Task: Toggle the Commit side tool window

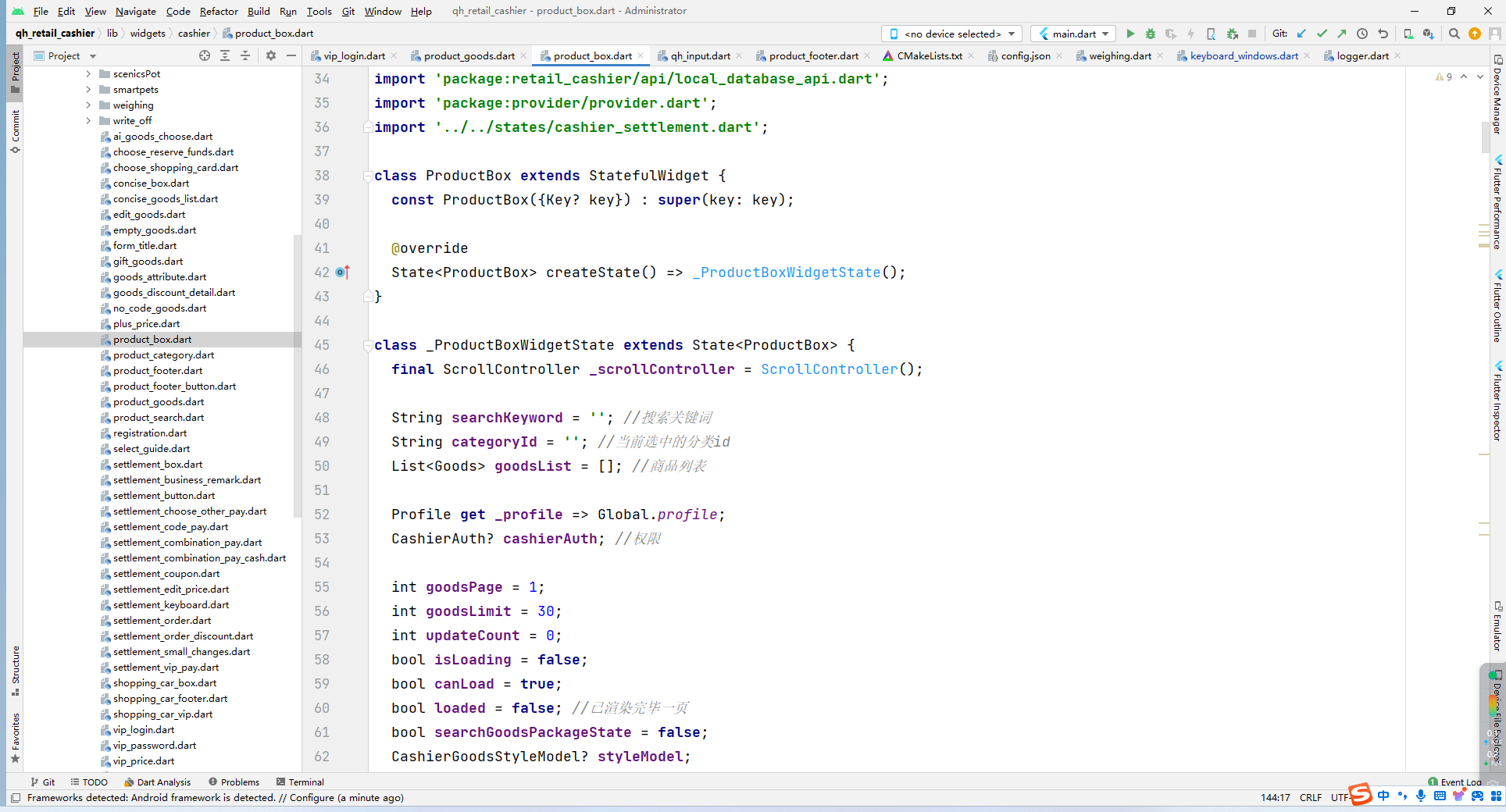Action: [x=15, y=130]
